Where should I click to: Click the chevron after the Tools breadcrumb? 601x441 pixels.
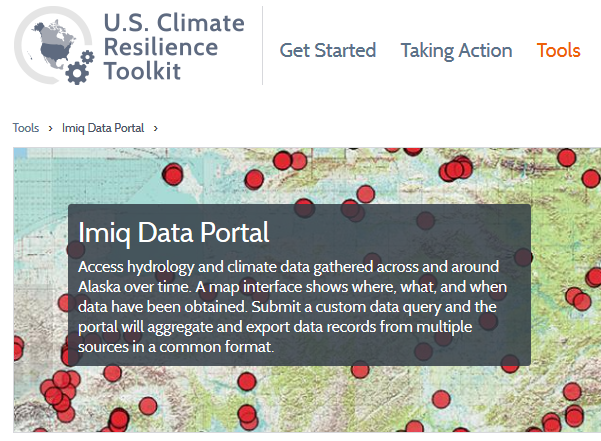coord(50,128)
